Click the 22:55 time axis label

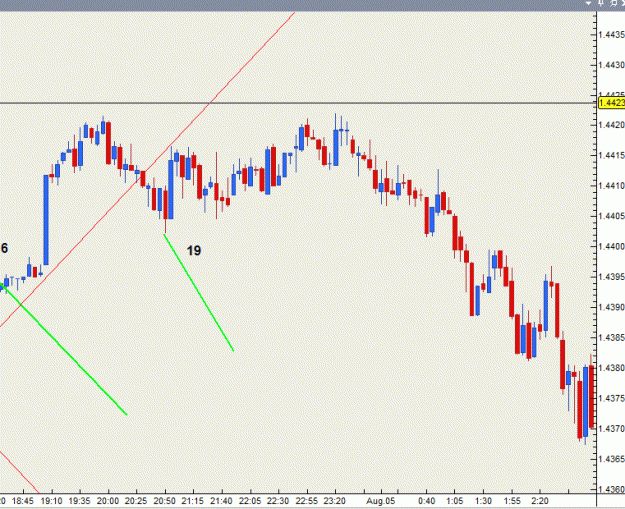point(307,501)
